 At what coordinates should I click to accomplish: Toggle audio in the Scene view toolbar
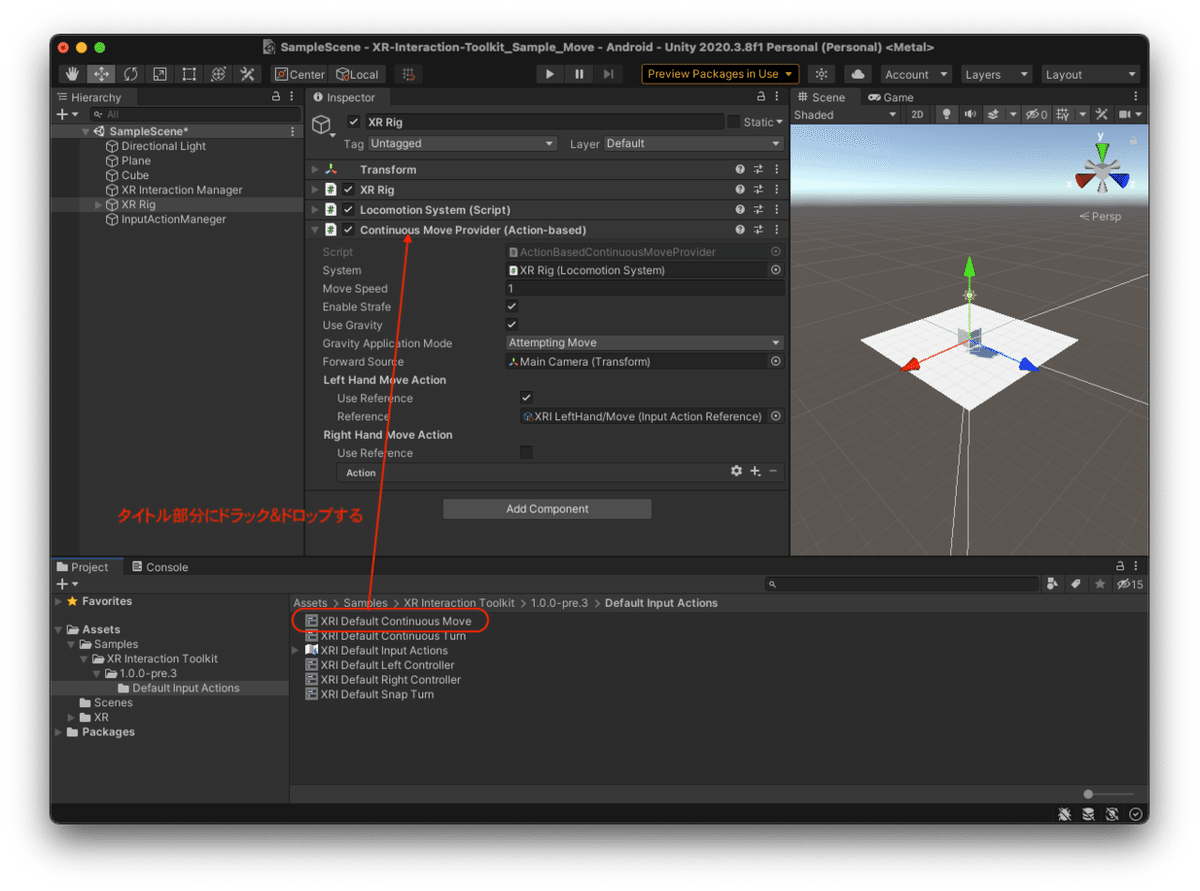coord(970,114)
